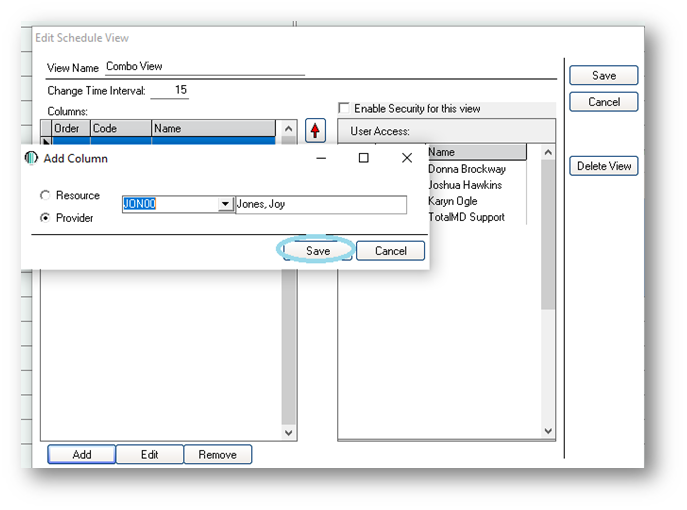Select Donna Brockway in User Access list

coord(466,169)
